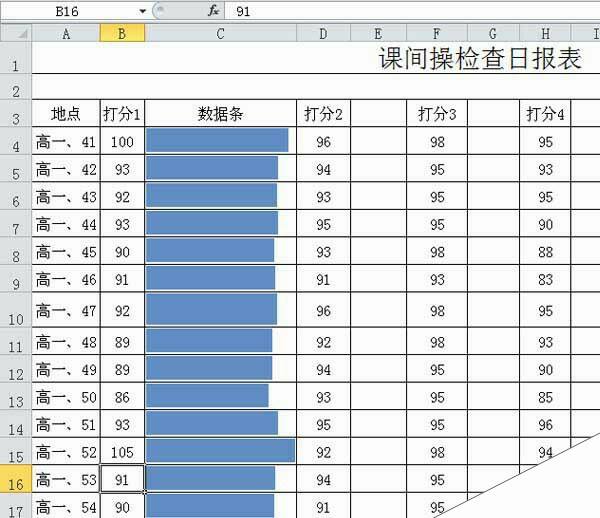Click 打分4 value 83 in row 9
600x518 pixels.
click(x=545, y=279)
